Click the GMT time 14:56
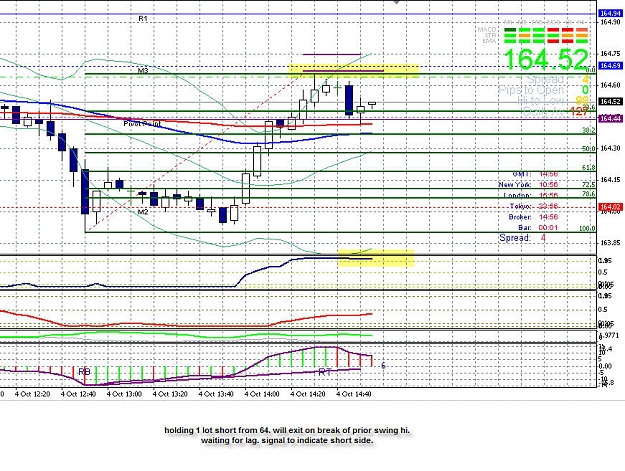The height and width of the screenshot is (471, 625). 548,174
